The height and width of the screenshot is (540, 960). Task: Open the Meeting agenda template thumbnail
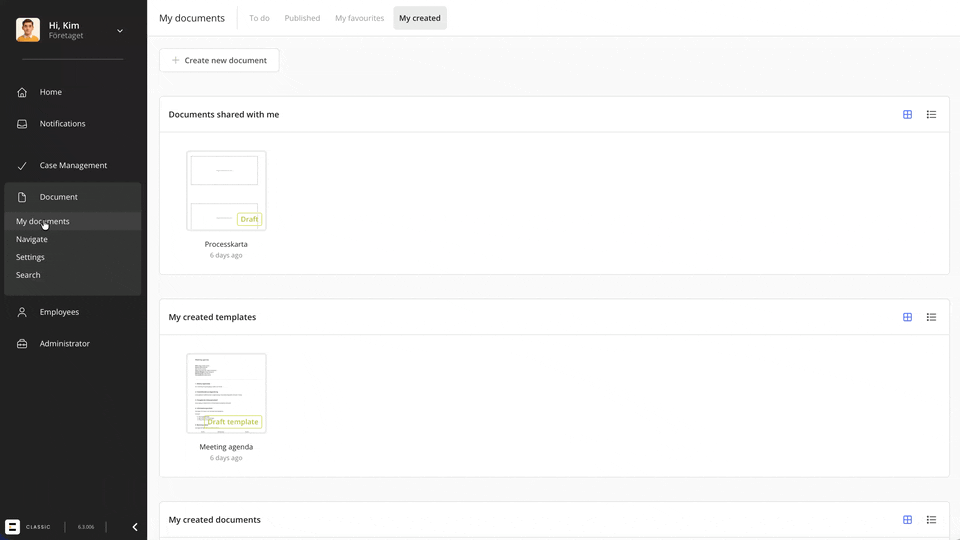coord(227,393)
